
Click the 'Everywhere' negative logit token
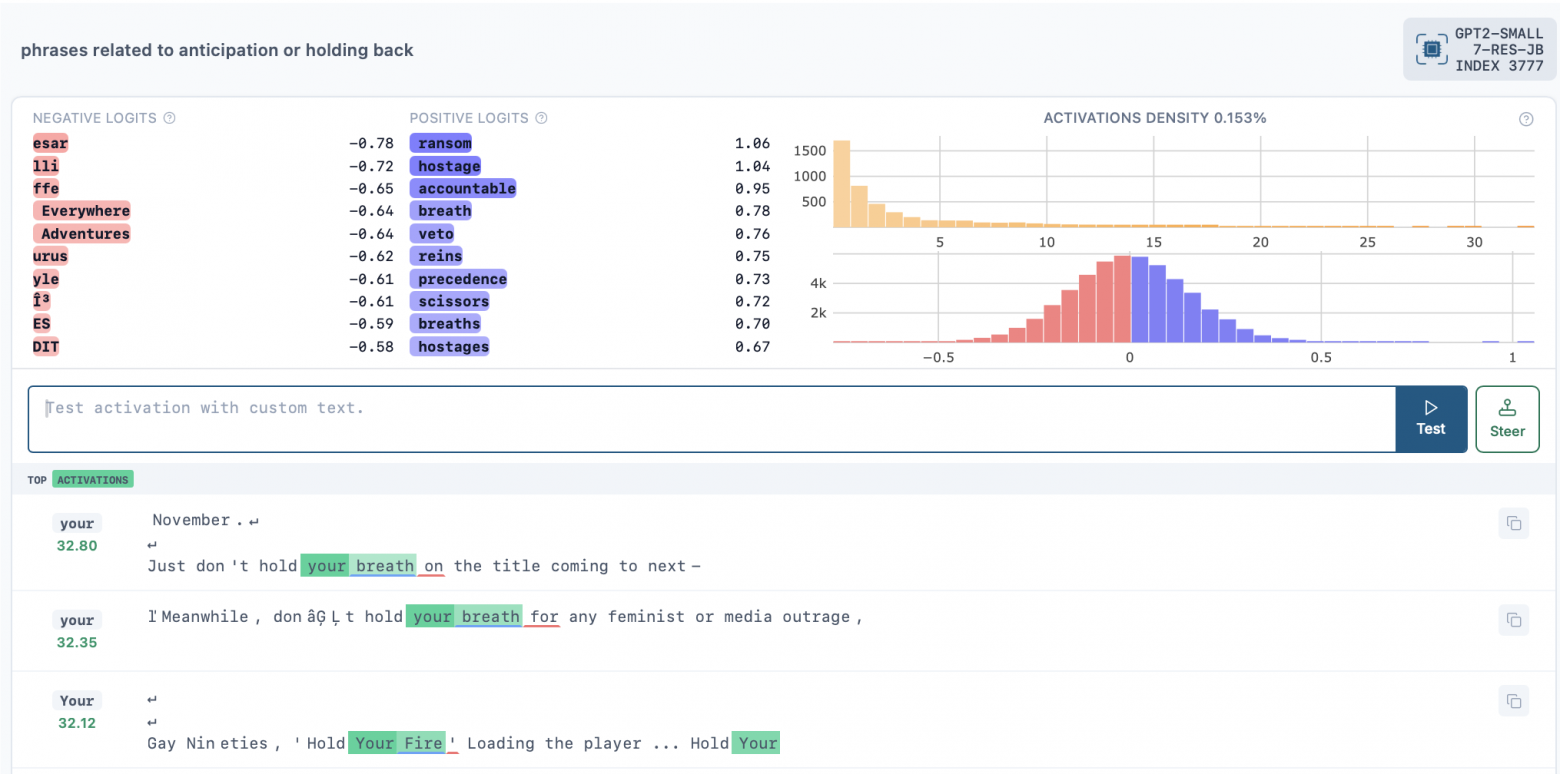pos(85,211)
